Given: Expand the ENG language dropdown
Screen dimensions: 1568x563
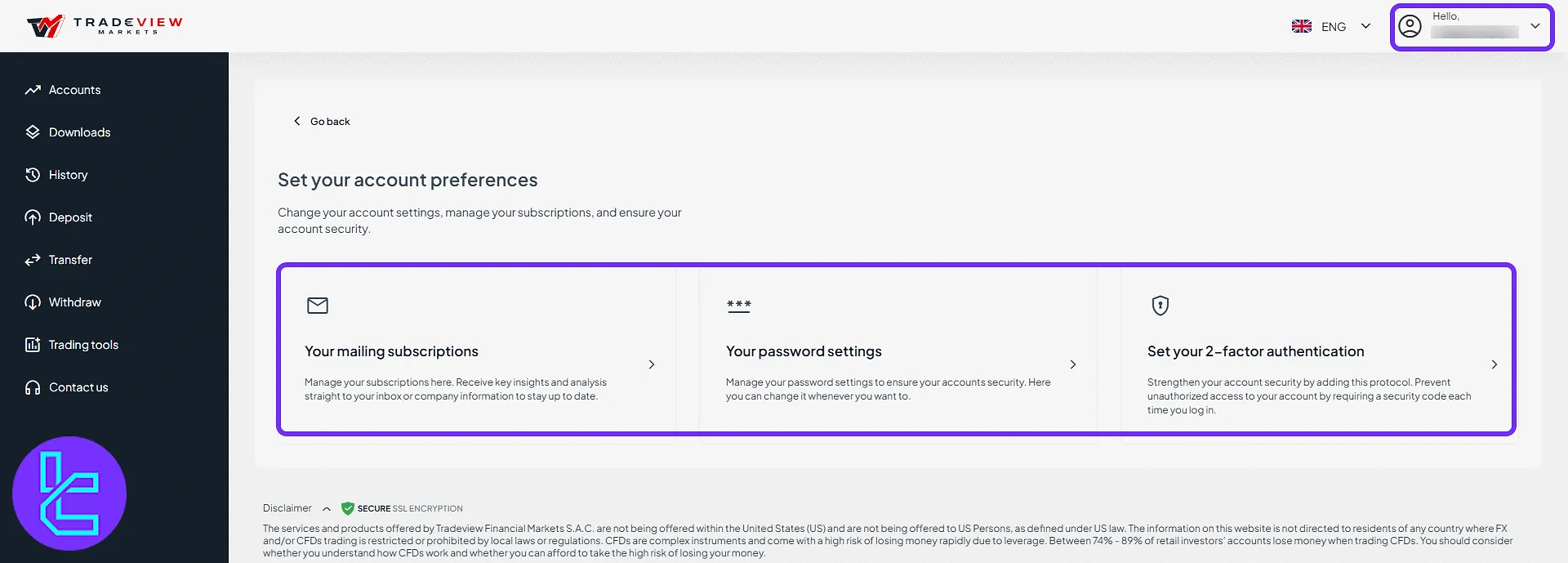Looking at the screenshot, I should click(1331, 26).
